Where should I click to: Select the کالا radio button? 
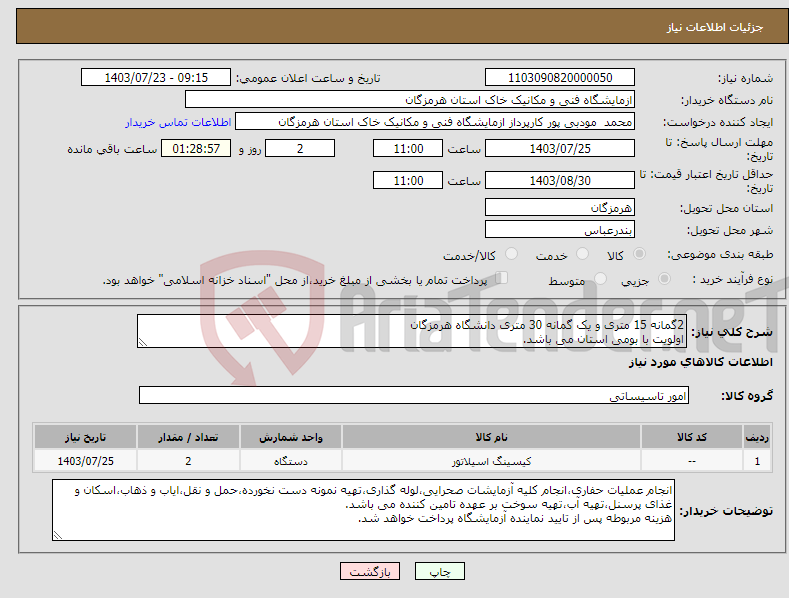pos(639,254)
